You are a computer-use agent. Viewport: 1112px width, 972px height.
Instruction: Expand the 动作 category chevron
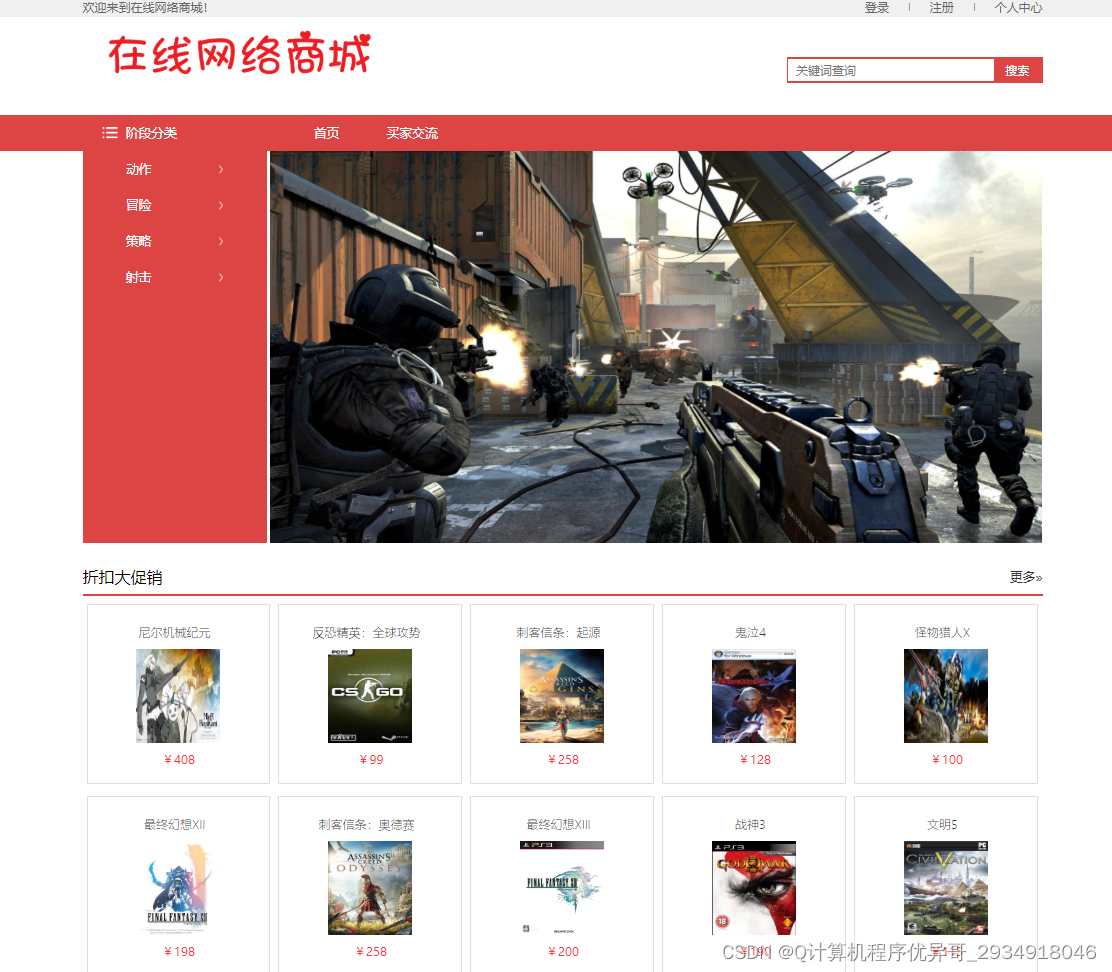[x=221, y=169]
